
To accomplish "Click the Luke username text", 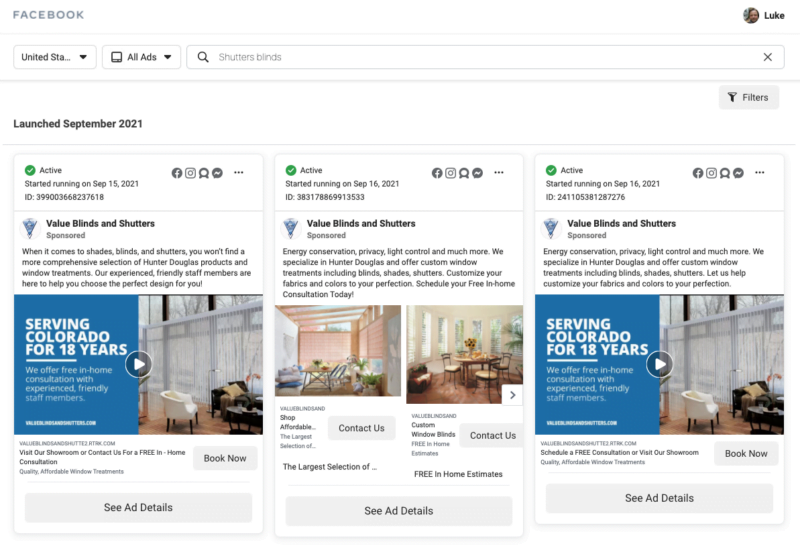I will click(774, 15).
